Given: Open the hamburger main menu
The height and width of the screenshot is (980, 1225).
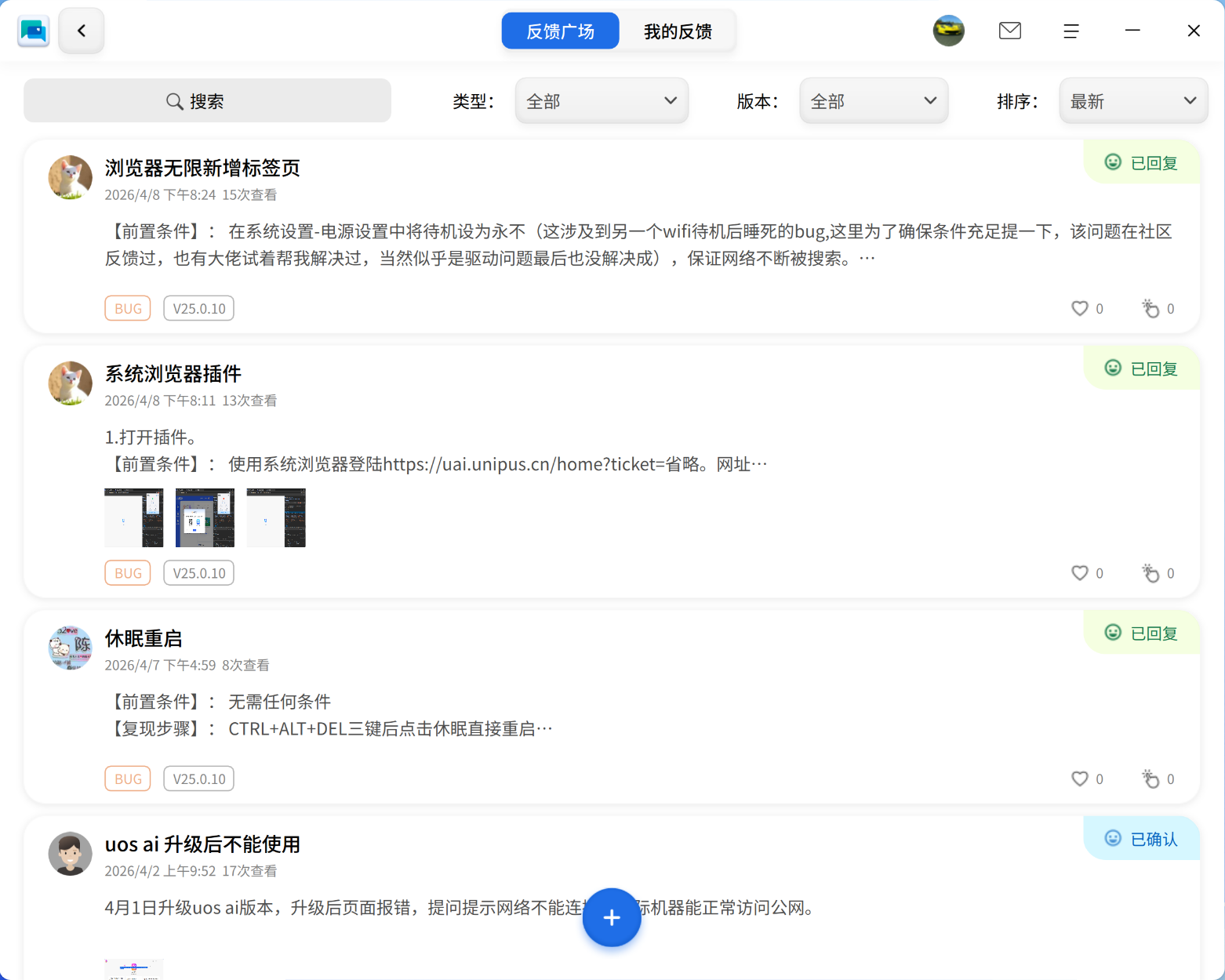Looking at the screenshot, I should pos(1071,31).
